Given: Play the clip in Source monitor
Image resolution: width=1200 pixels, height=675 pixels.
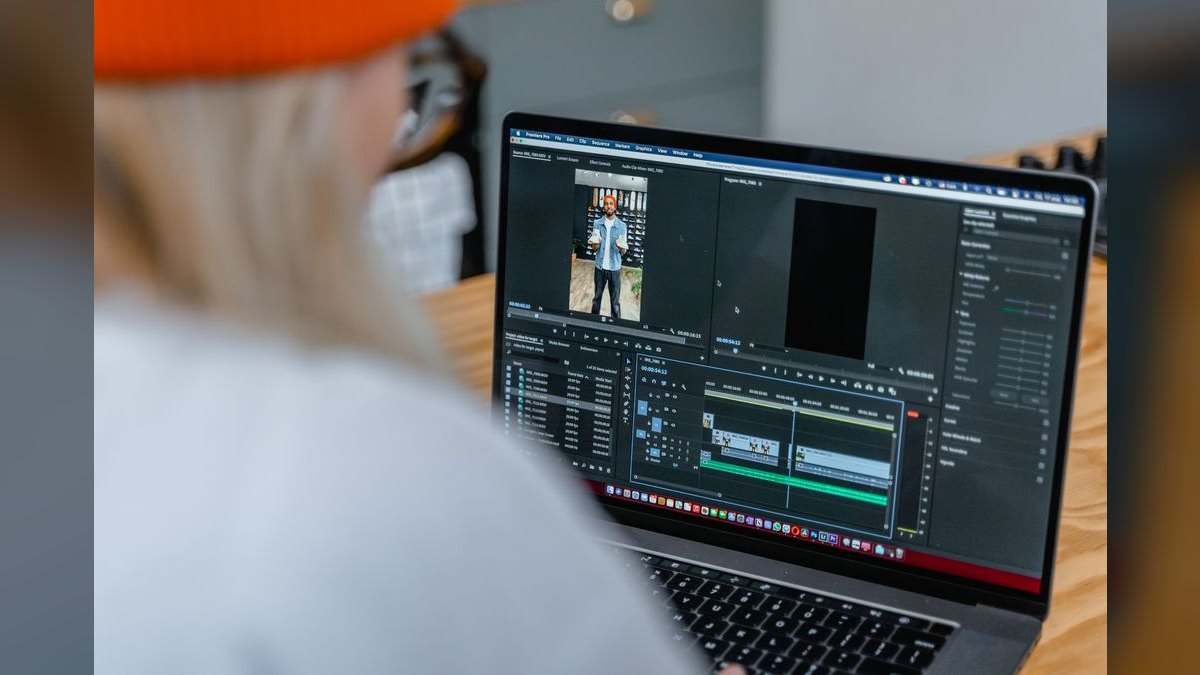Looking at the screenshot, I should pyautogui.click(x=606, y=340).
